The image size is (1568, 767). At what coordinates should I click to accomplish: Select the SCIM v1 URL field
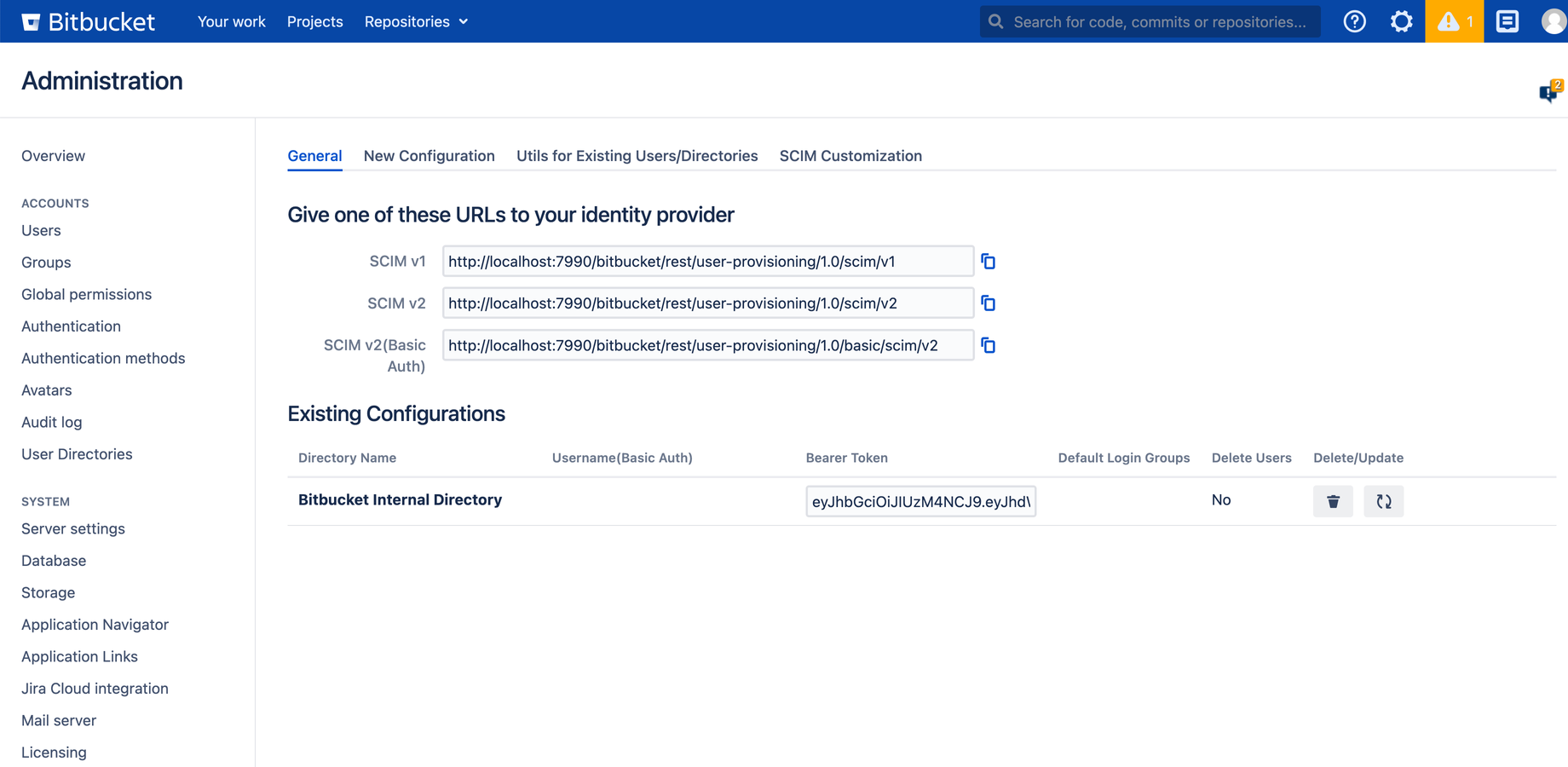[x=708, y=262]
